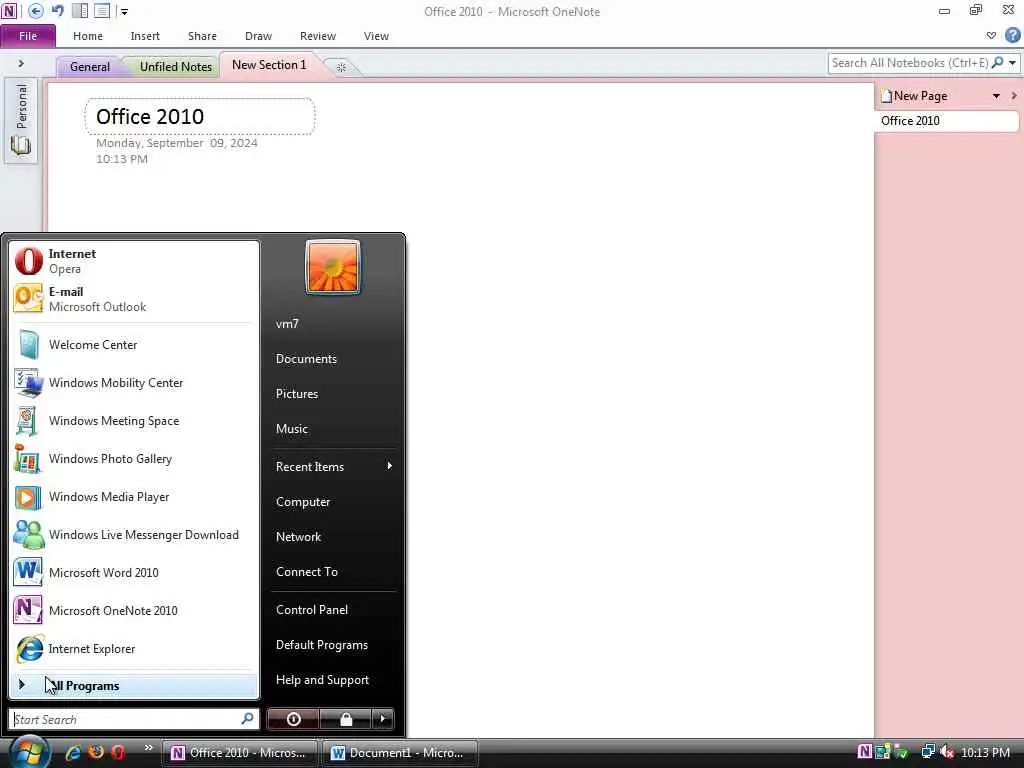Click the Create a New Section tab
The height and width of the screenshot is (768, 1024).
[x=342, y=67]
